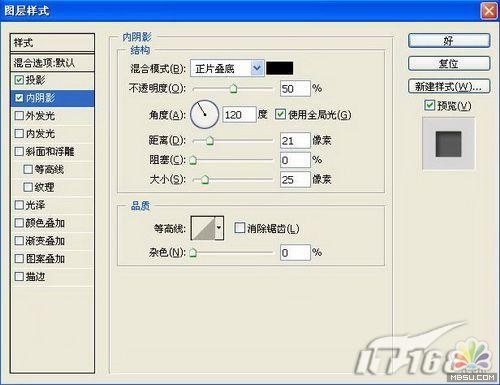Click the 距离 distance slider handle

[210, 141]
